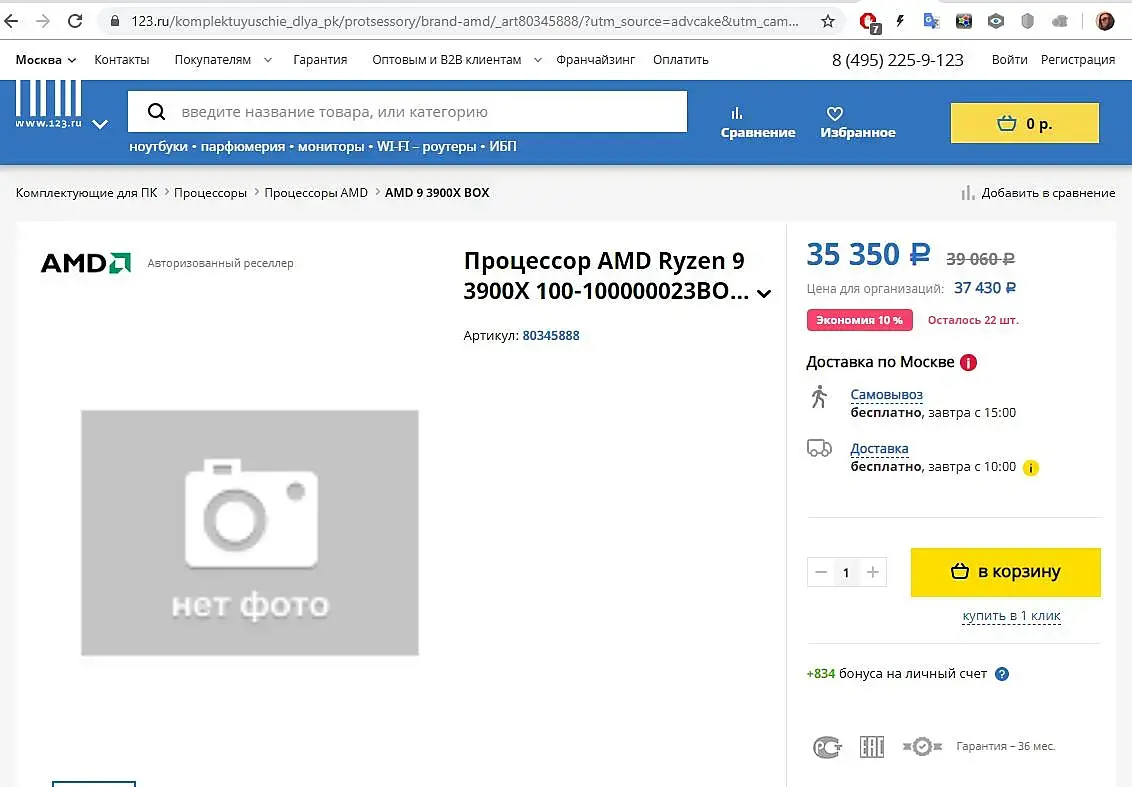Go to Комплектующие для ПК breadcrumb
The image size is (1132, 787).
click(87, 193)
